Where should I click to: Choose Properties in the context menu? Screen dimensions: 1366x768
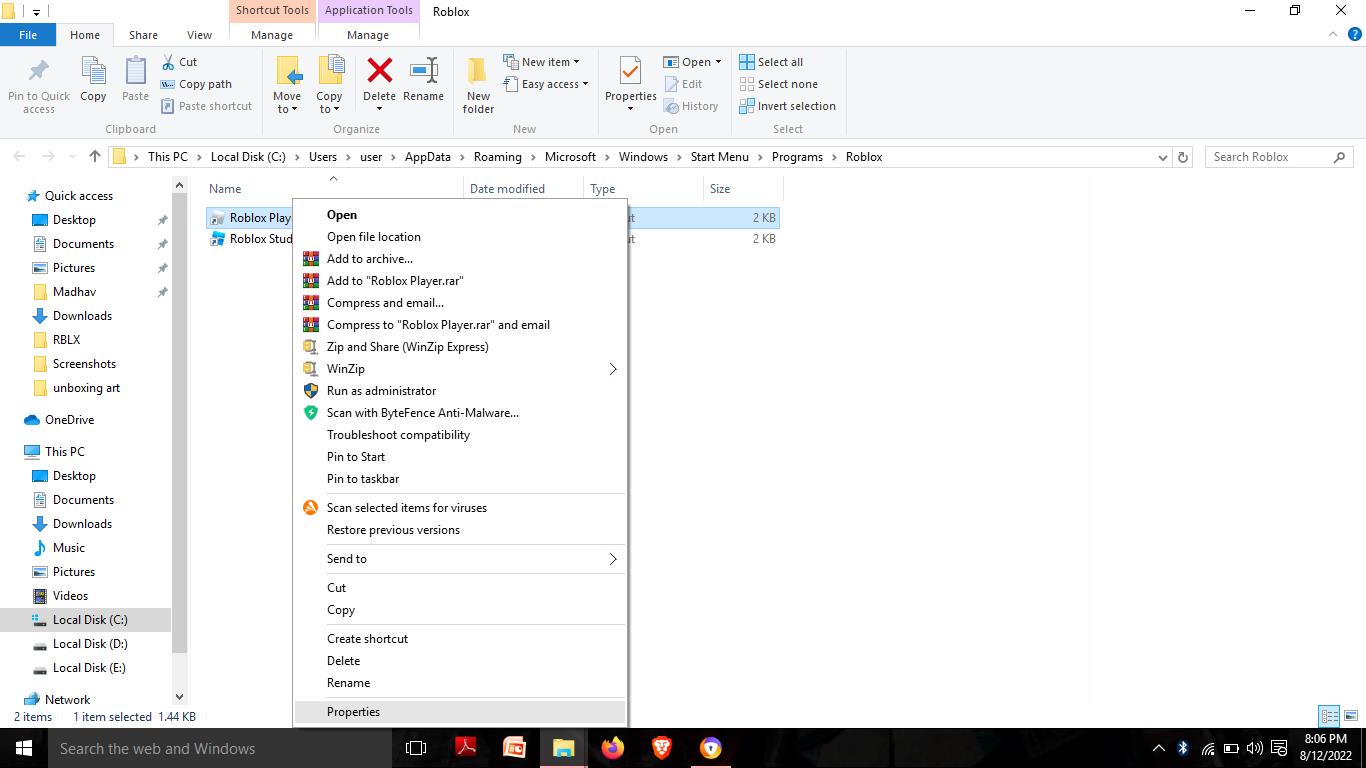(x=460, y=712)
